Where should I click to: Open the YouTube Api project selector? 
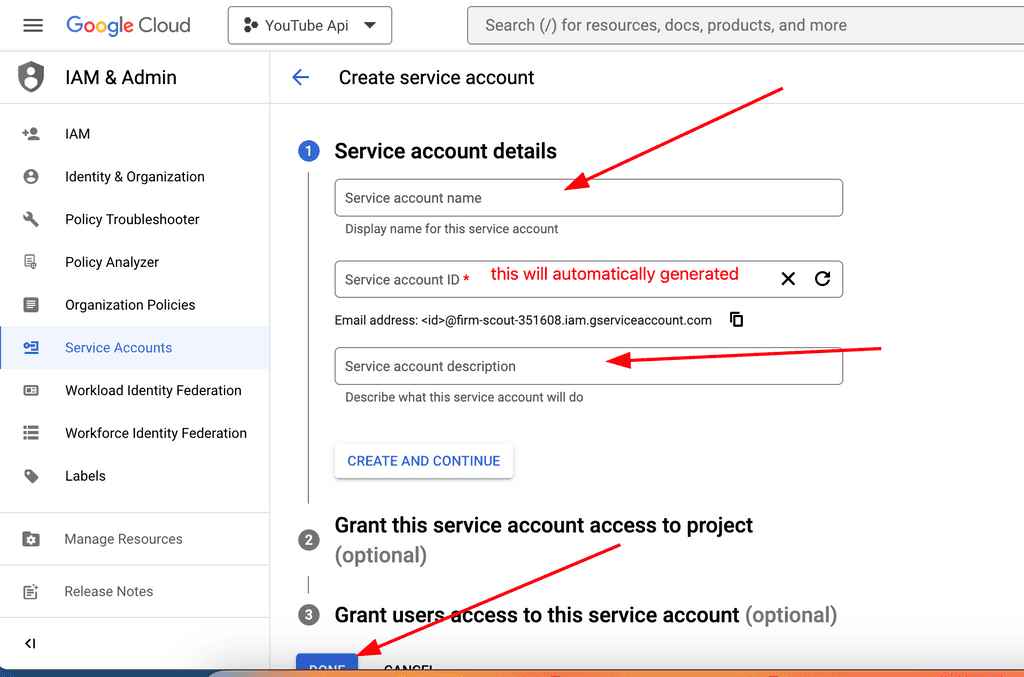tap(310, 25)
